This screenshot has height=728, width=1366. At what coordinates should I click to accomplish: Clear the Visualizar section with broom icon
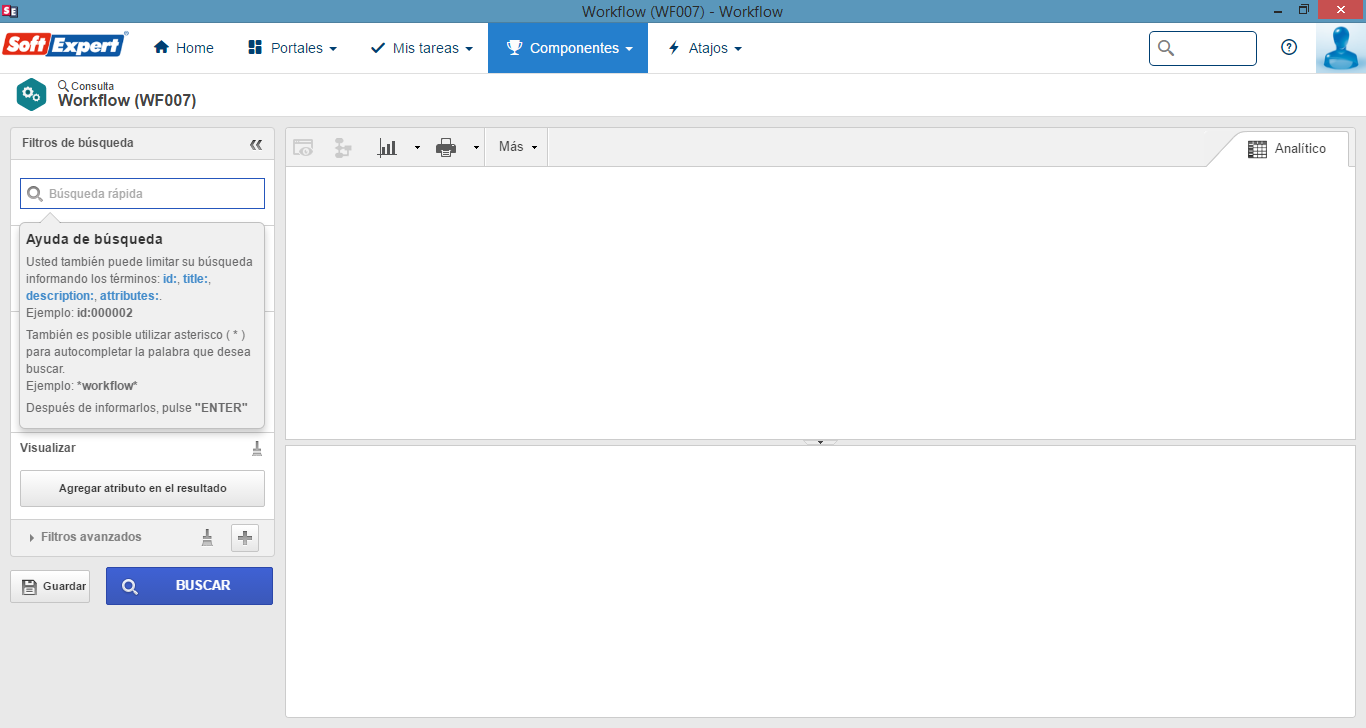pos(257,448)
